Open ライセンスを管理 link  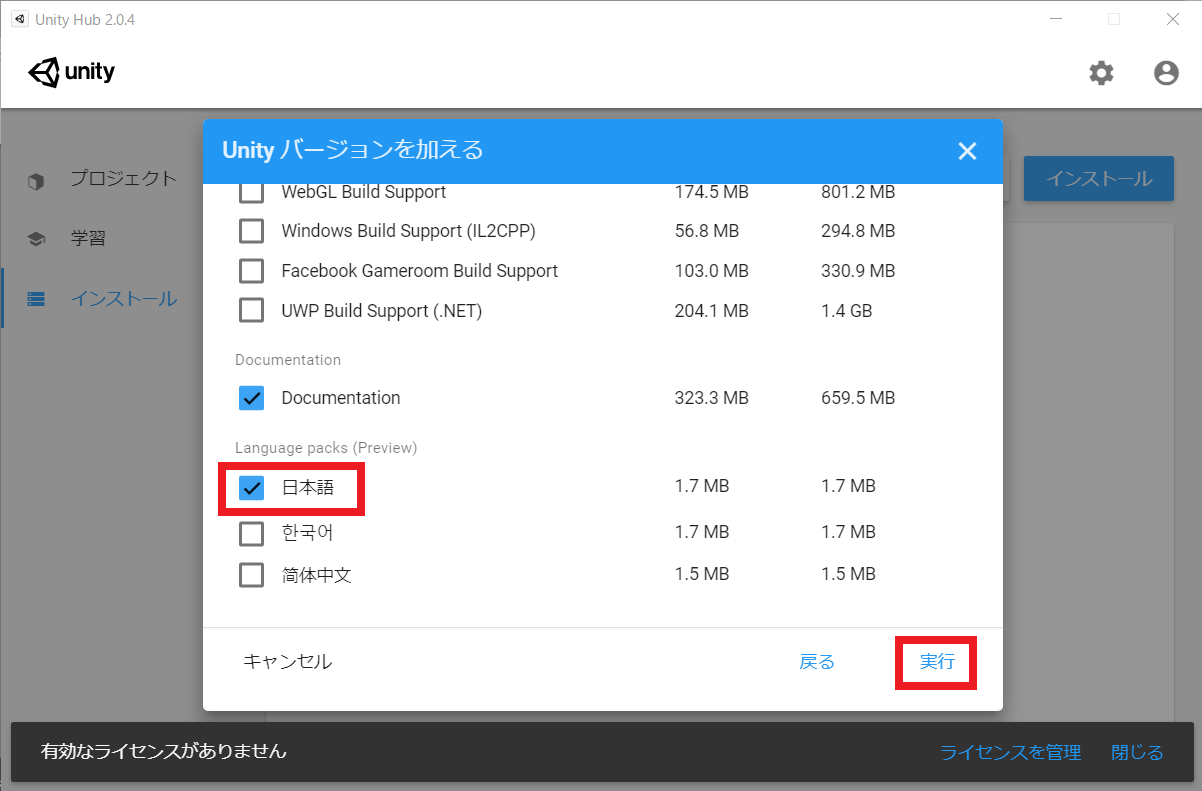pyautogui.click(x=1010, y=752)
